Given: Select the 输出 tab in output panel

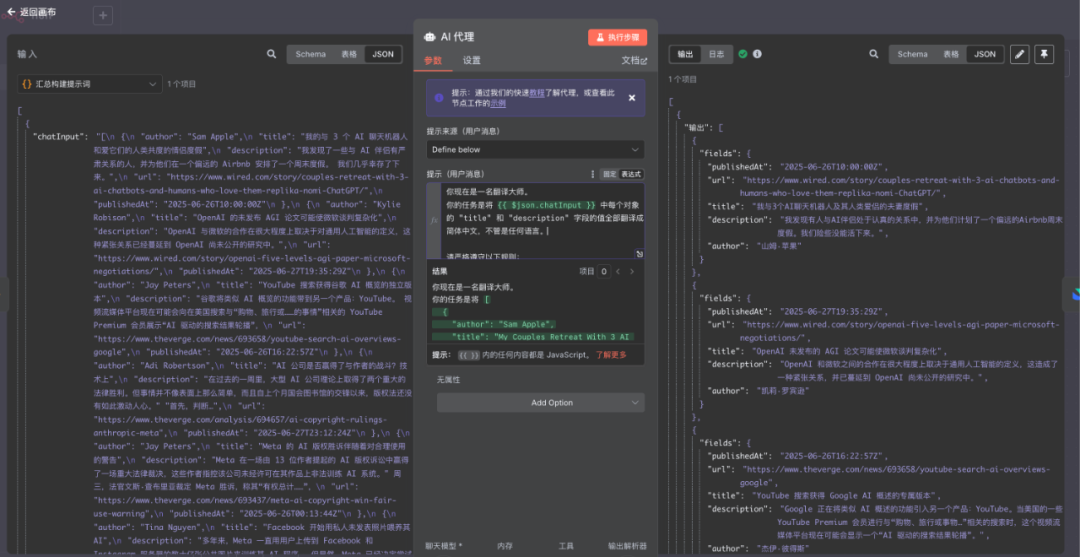Looking at the screenshot, I should point(685,54).
